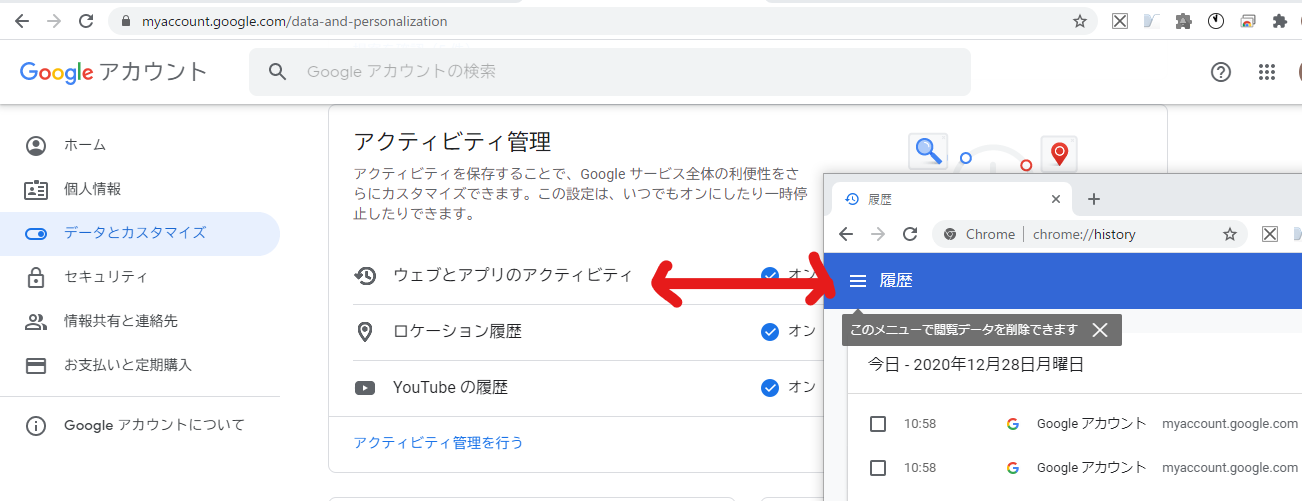Go back in the main browser window

click(x=22, y=21)
